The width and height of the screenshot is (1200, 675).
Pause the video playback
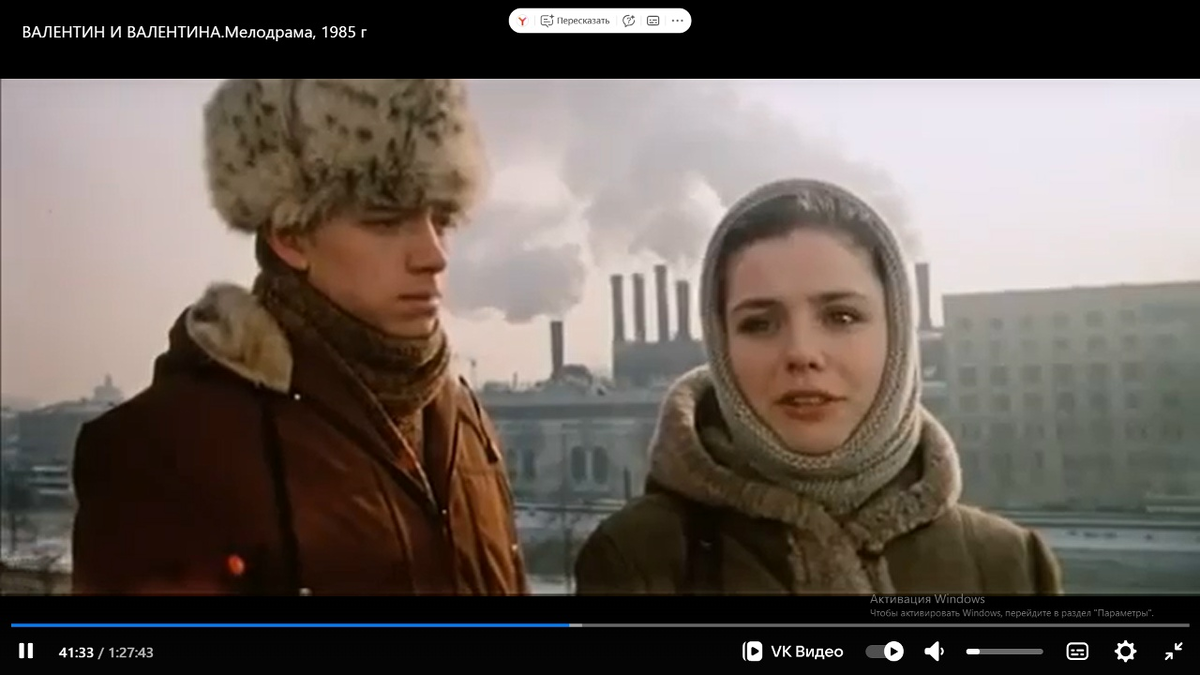26,651
